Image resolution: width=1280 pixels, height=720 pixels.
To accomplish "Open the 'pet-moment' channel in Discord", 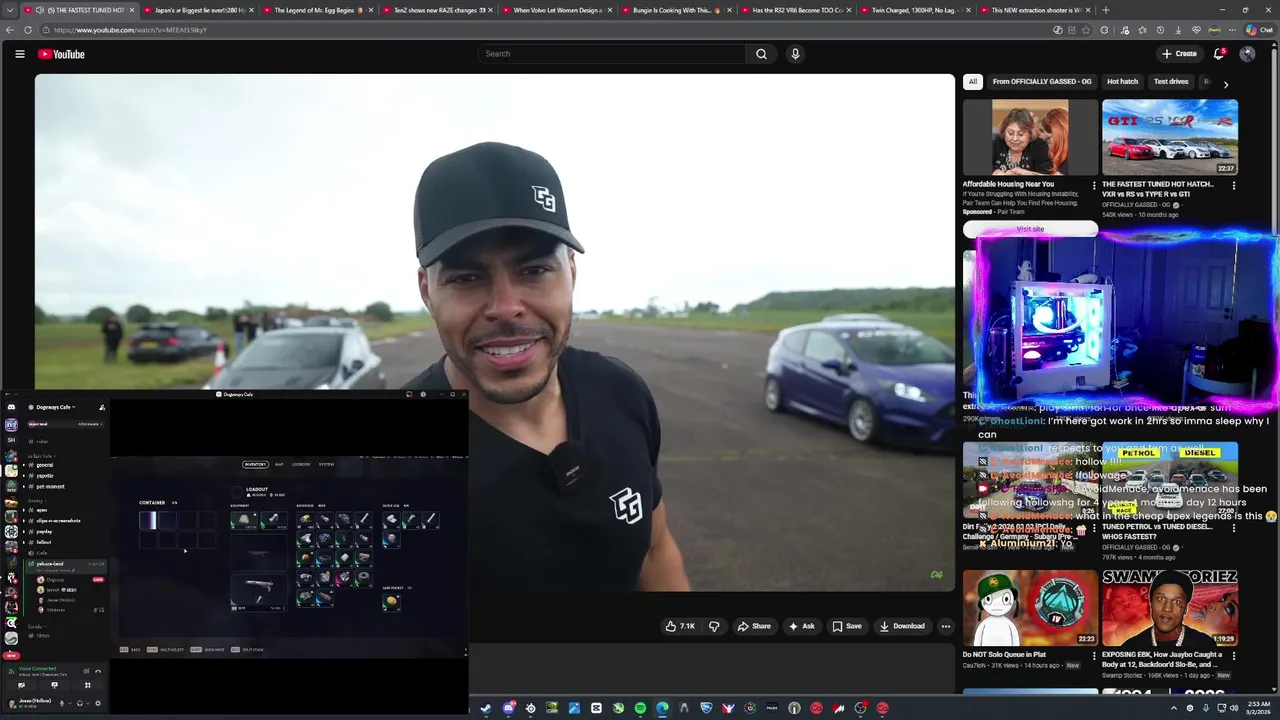I will coord(50,487).
